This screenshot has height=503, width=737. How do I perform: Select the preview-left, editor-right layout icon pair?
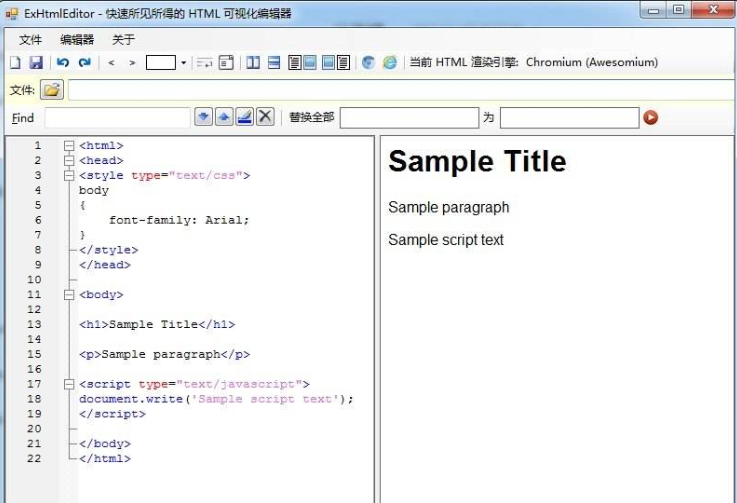(x=336, y=63)
